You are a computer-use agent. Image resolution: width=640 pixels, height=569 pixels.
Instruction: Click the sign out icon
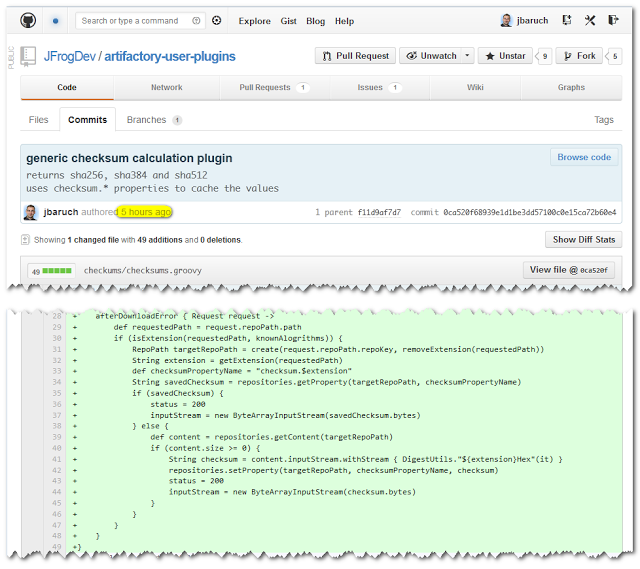click(613, 20)
